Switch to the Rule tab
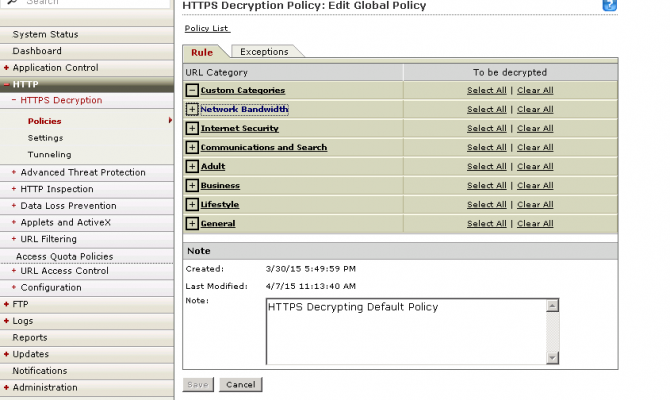This screenshot has height=400, width=670. click(x=202, y=52)
